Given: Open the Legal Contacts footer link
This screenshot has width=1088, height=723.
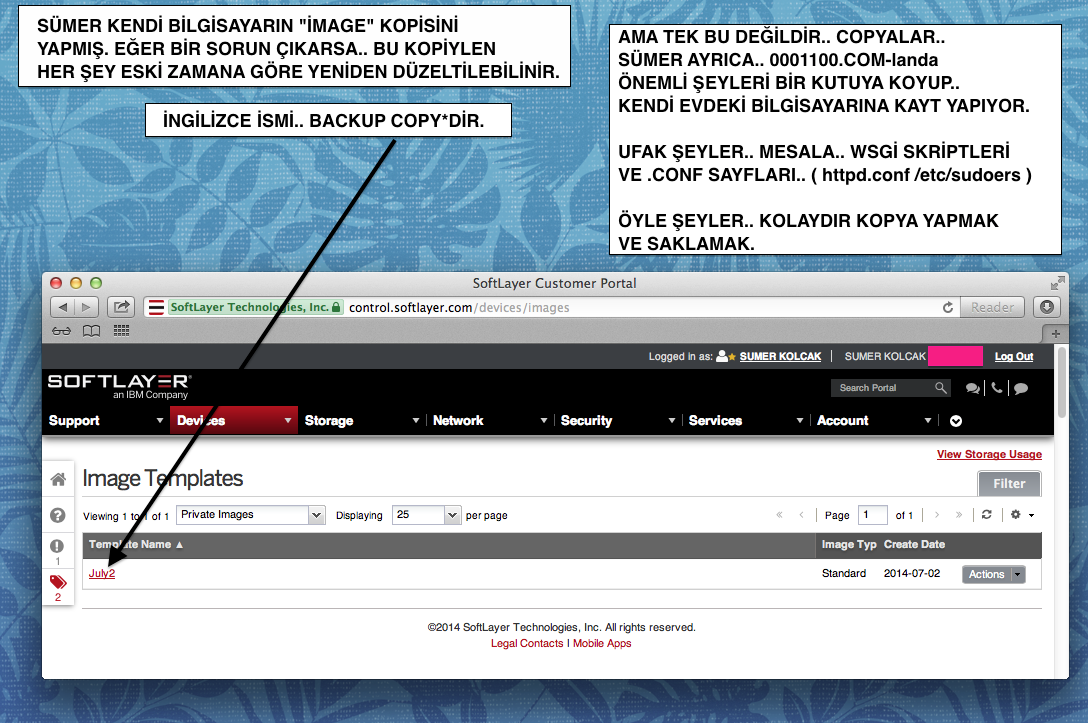Looking at the screenshot, I should [527, 643].
